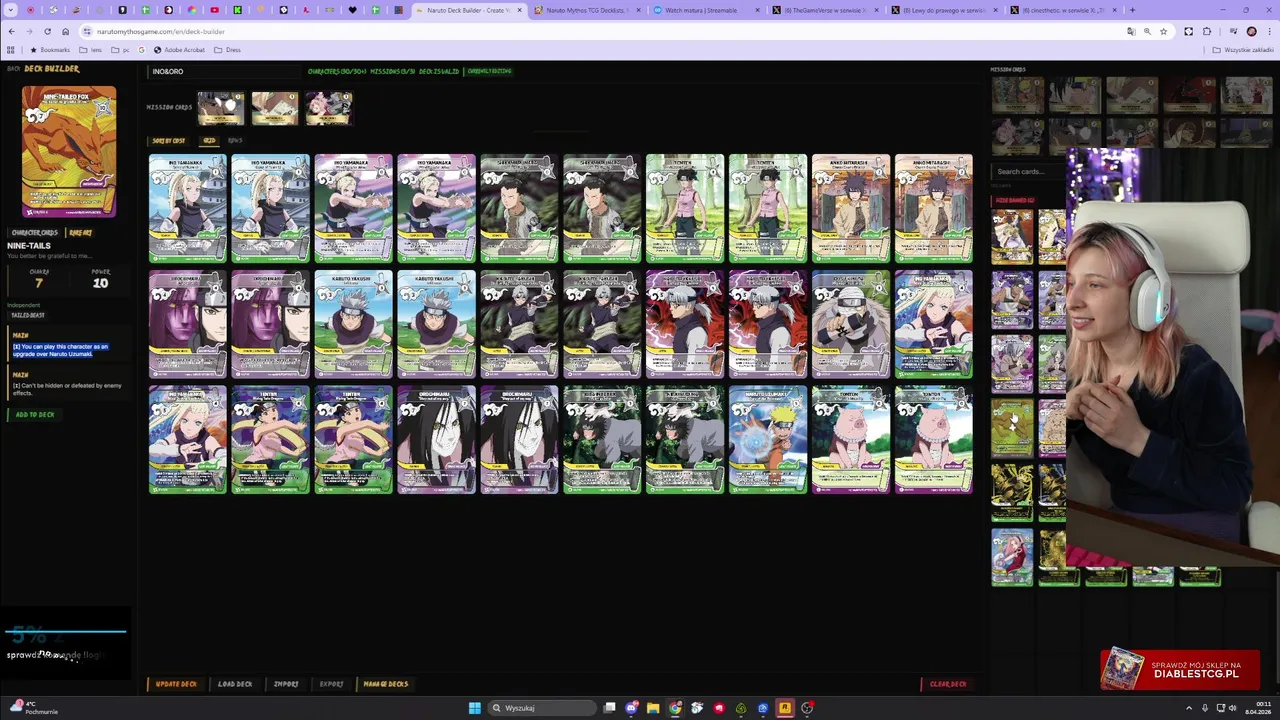The width and height of the screenshot is (1280, 720).
Task: Open the zoom magnifier icon in address bar
Action: tap(1147, 31)
